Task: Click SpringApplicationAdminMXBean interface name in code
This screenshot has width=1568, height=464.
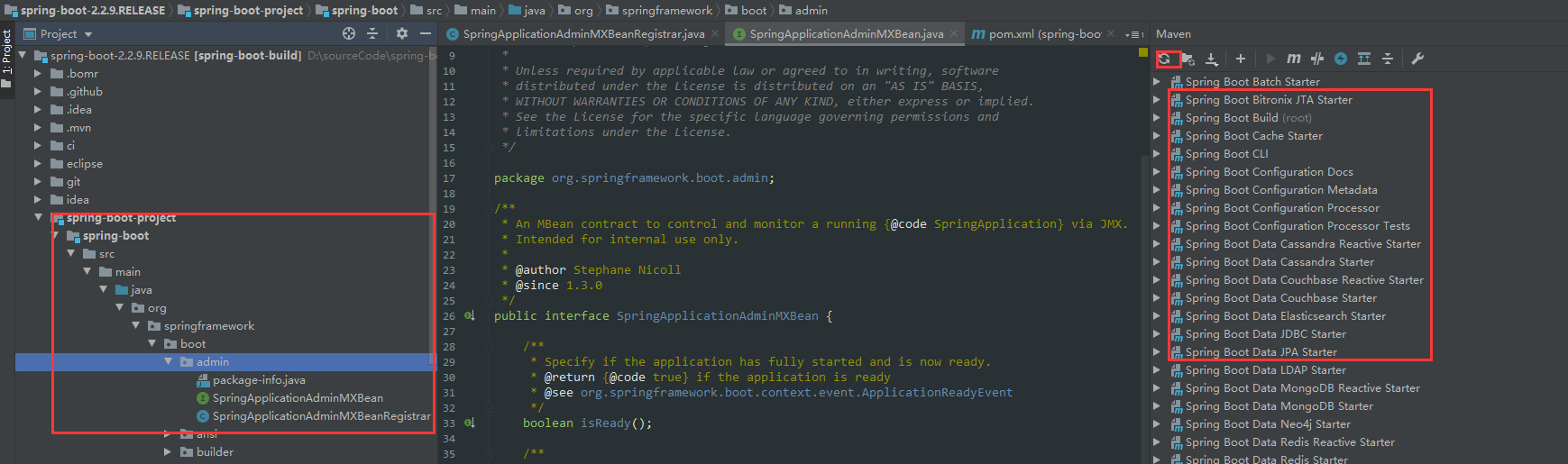Action: 718,316
